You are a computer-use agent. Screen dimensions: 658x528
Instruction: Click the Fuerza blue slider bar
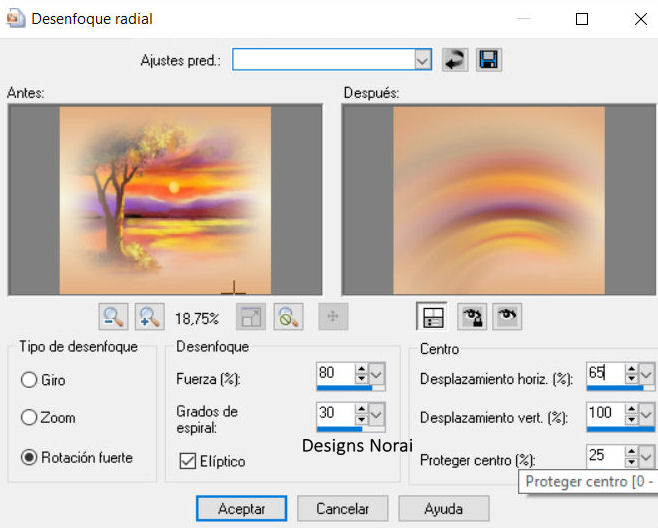click(351, 388)
